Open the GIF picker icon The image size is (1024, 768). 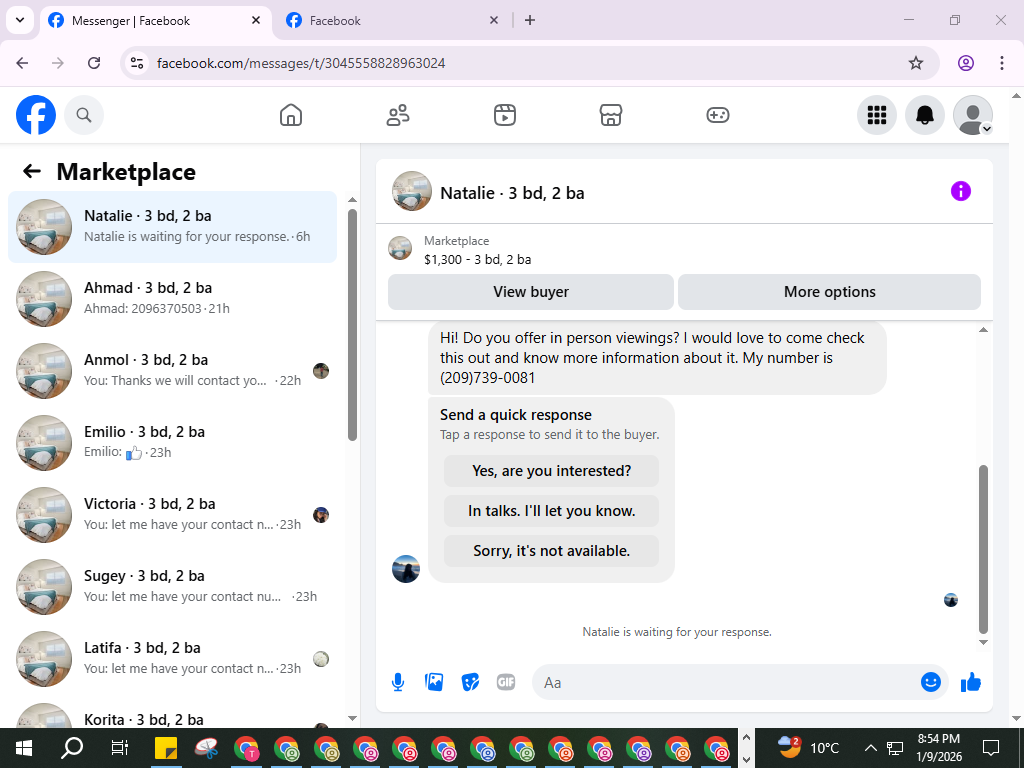pos(505,682)
